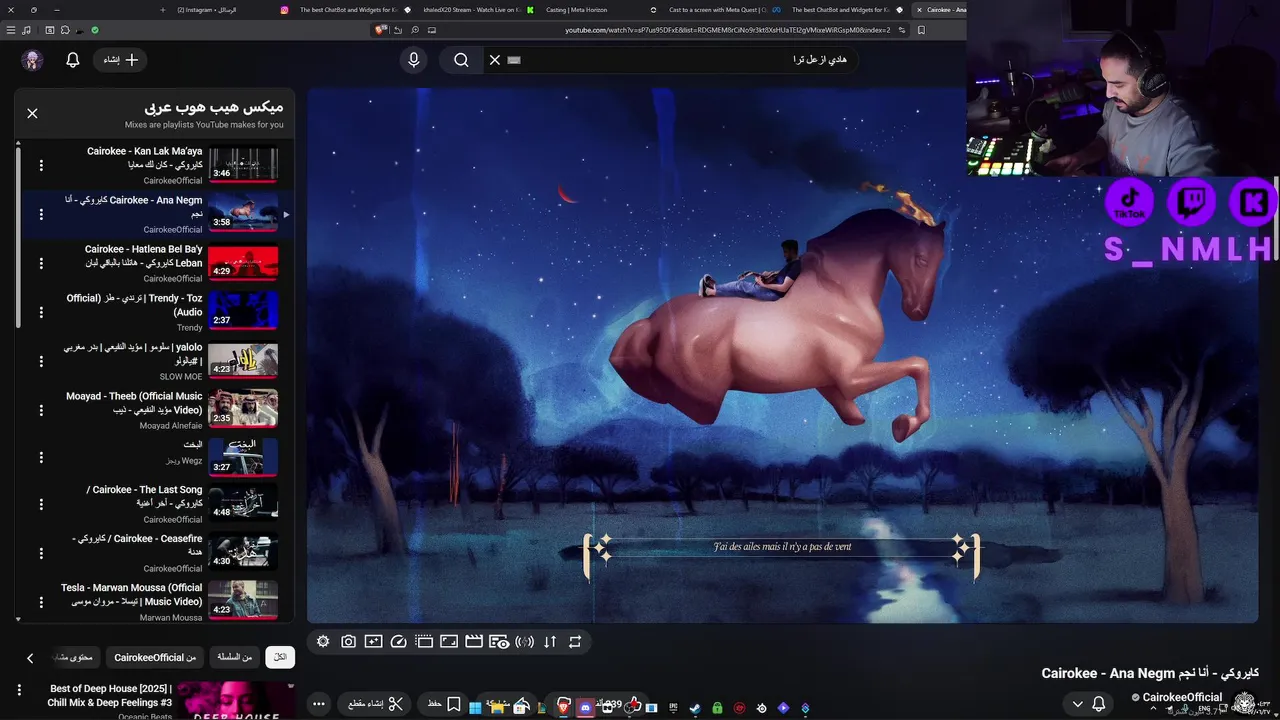Open options menu for Cairokee - Ana Negm
Viewport: 1280px width, 720px height.
41,214
